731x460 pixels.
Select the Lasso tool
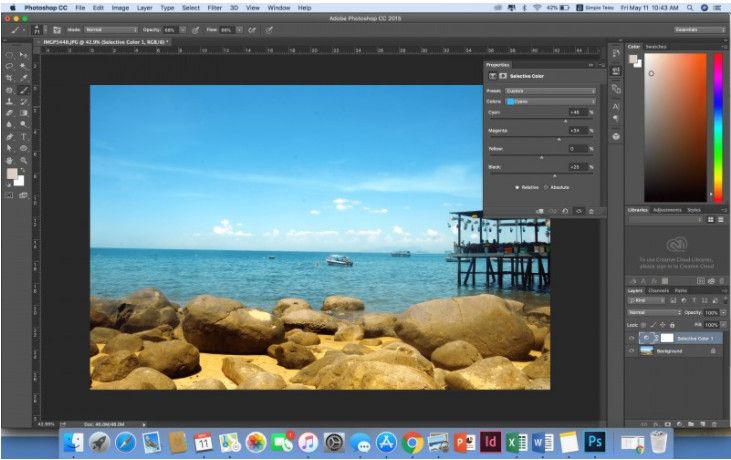(x=9, y=67)
